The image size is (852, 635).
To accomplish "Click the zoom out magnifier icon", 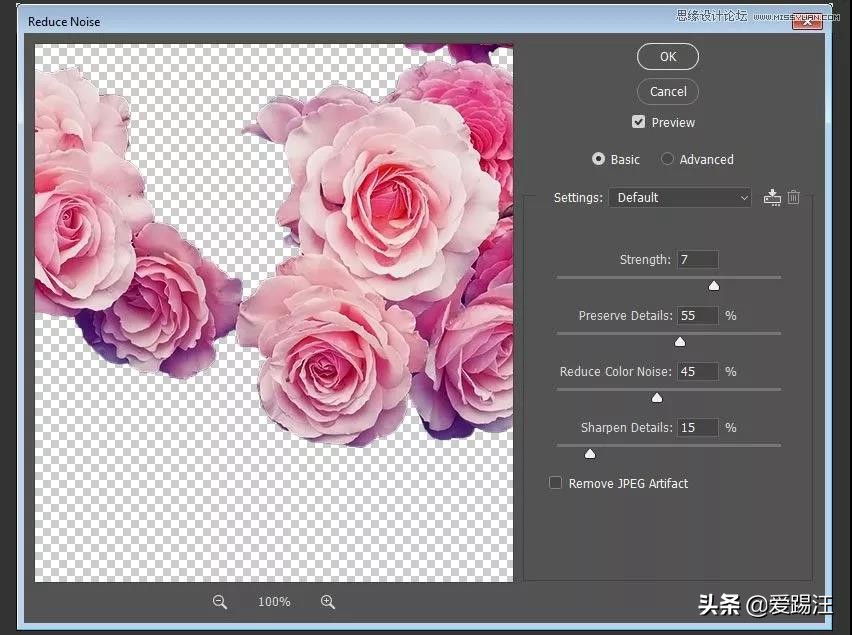I will pos(220,601).
